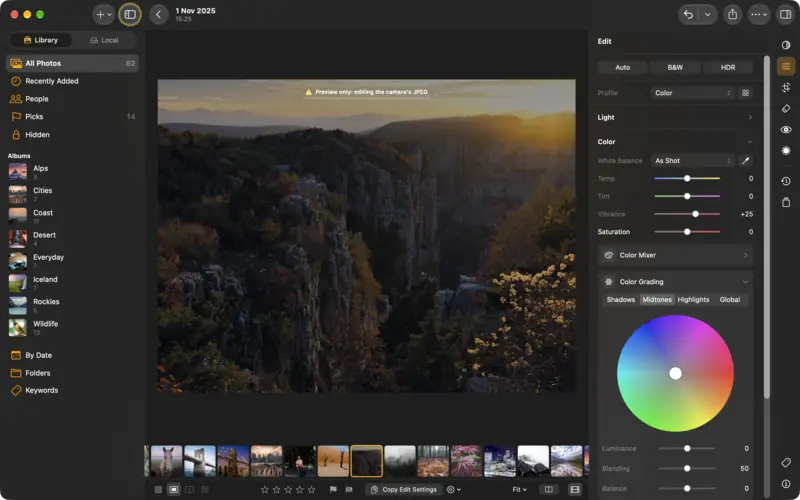Open the Fit zoom dropdown
This screenshot has width=800, height=500.
(x=519, y=490)
